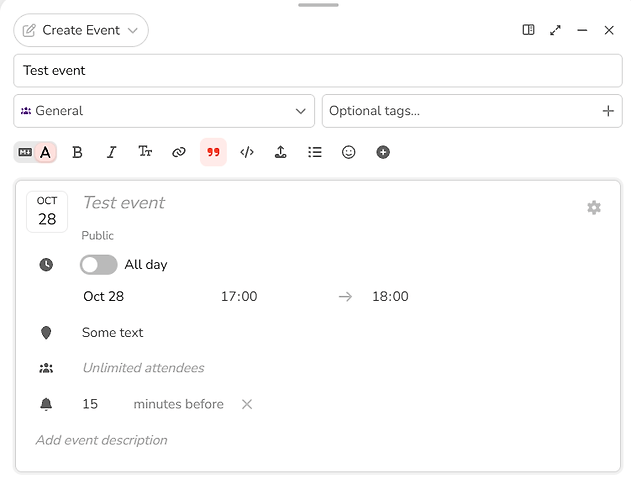Change the 17:00 start time

239,297
